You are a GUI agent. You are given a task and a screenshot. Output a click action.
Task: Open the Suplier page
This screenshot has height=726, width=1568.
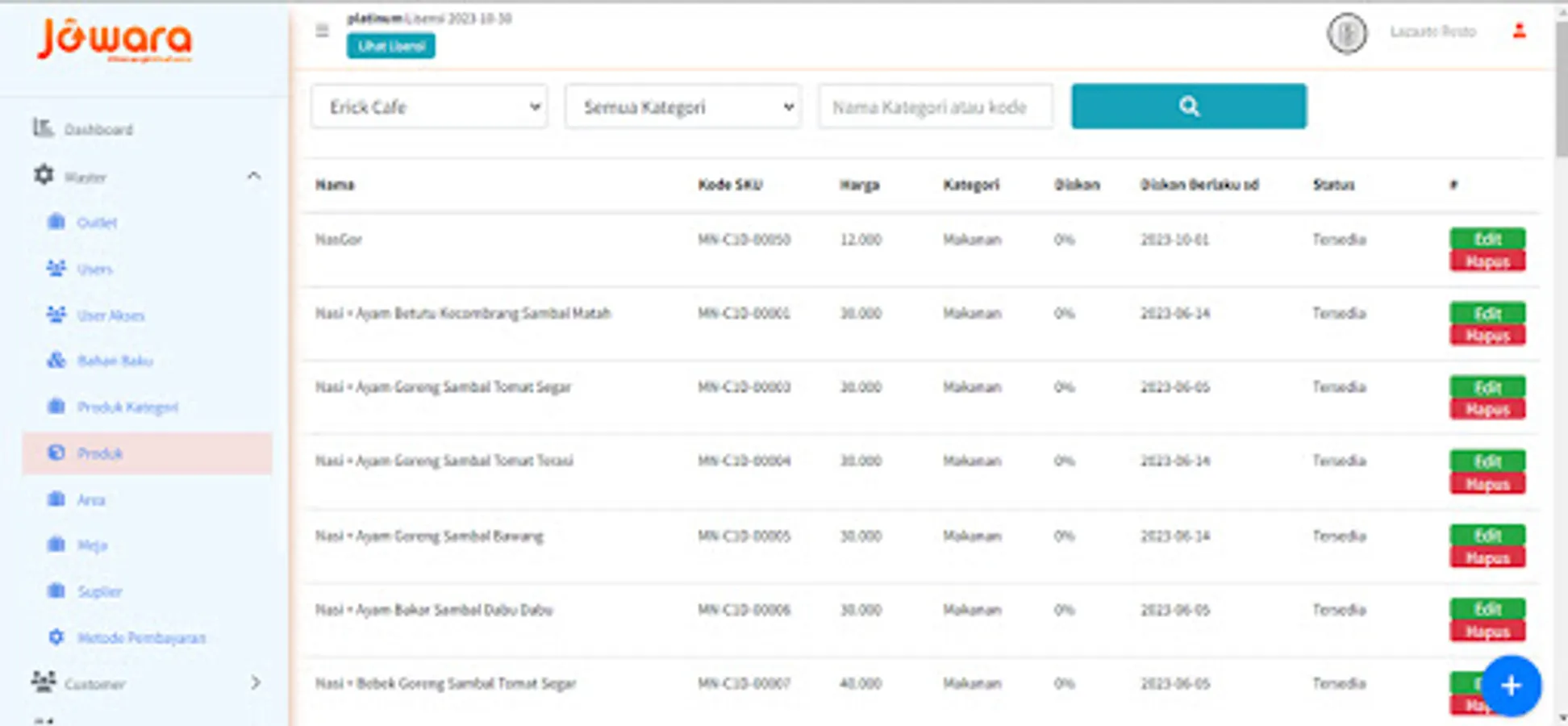tap(99, 591)
